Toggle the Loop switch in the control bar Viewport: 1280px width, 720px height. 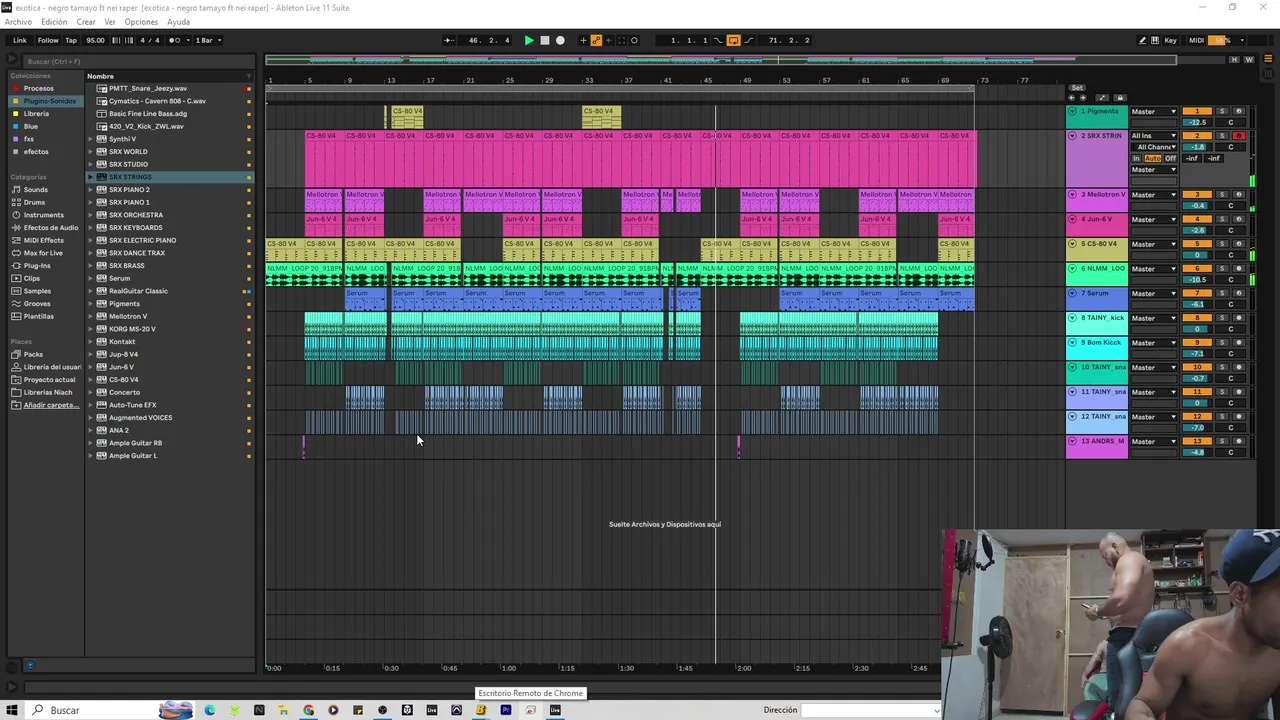click(733, 40)
